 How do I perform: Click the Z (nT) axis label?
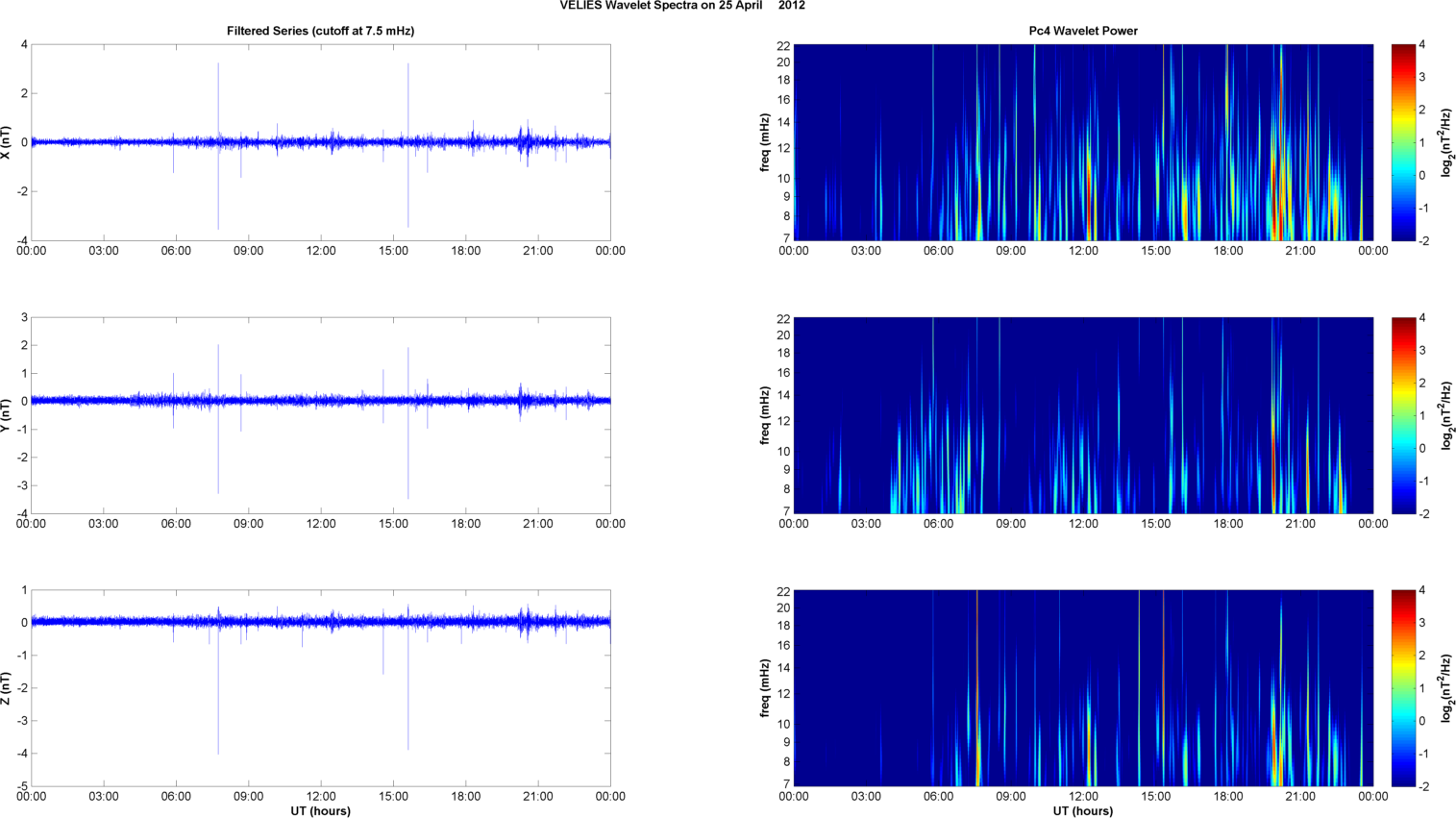[7, 688]
